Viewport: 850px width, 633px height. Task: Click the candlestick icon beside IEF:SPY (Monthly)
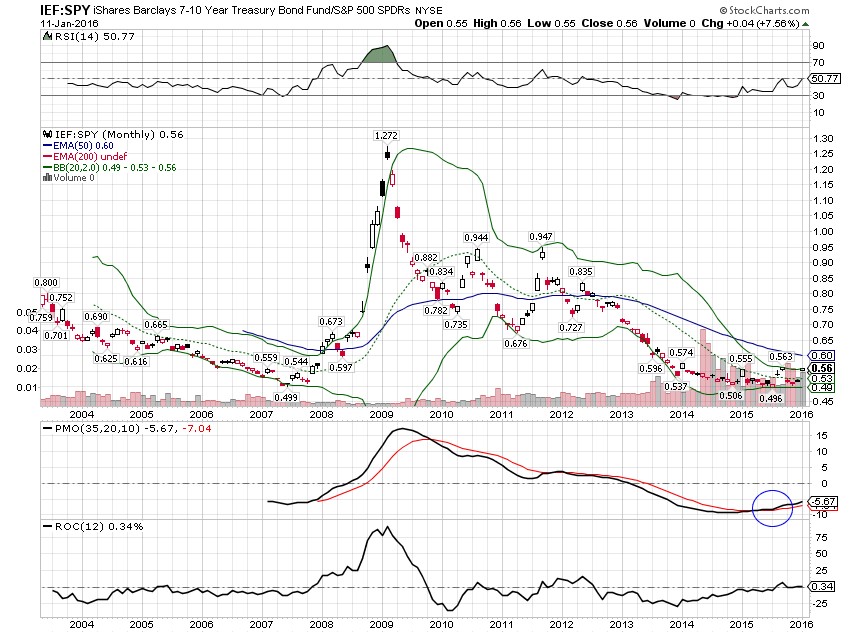point(48,134)
